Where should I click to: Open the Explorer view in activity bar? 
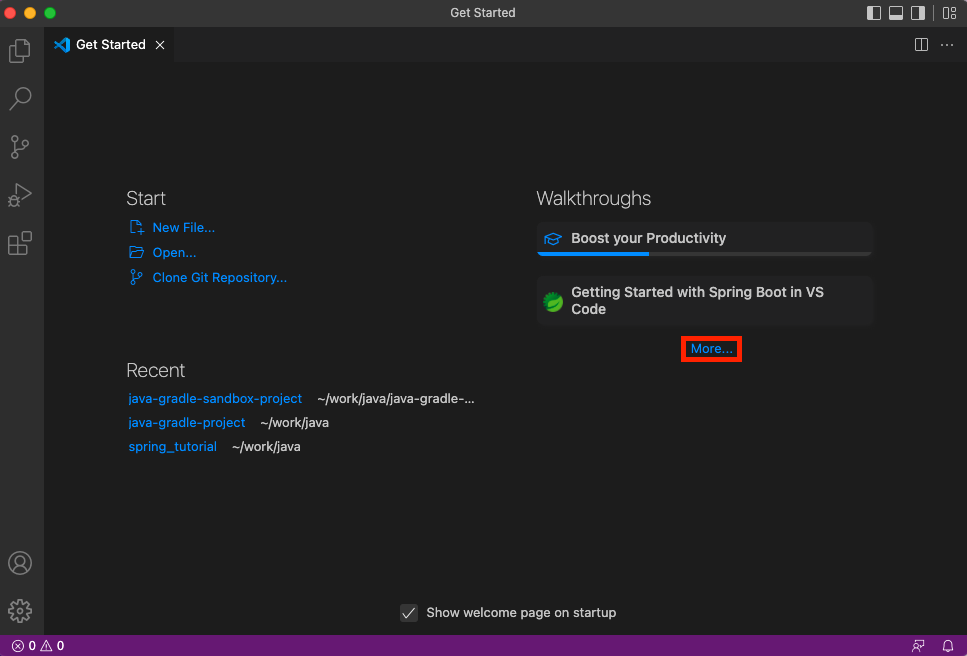20,51
